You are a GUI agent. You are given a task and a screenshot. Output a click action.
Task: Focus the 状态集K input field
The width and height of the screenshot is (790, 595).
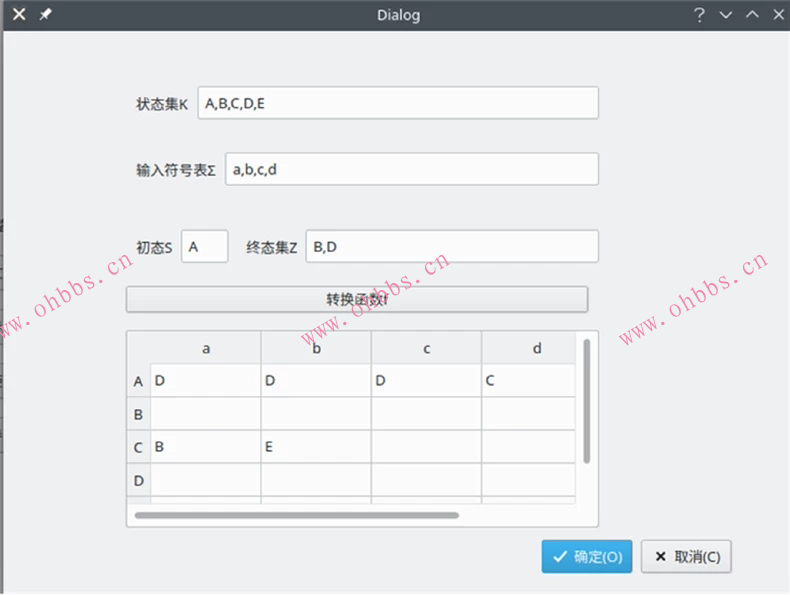(398, 103)
